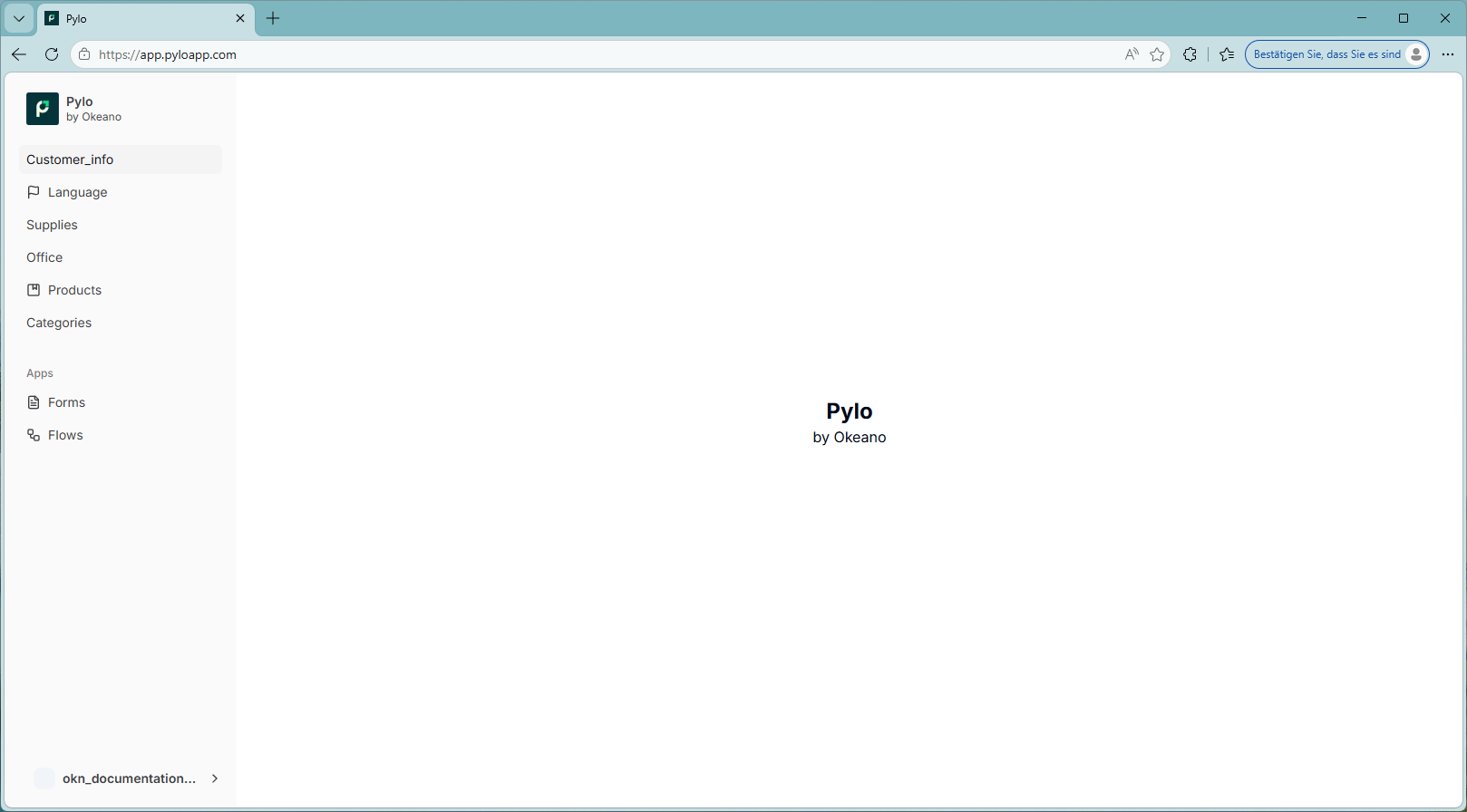Refresh the page with the reload icon
Image resolution: width=1467 pixels, height=812 pixels.
point(52,54)
